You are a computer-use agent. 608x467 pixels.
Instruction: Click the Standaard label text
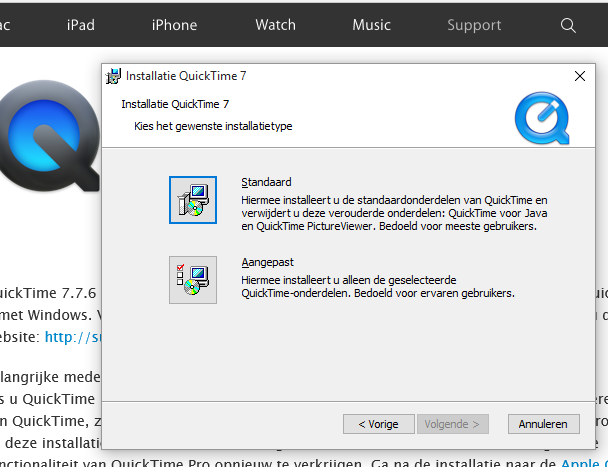tap(266, 182)
